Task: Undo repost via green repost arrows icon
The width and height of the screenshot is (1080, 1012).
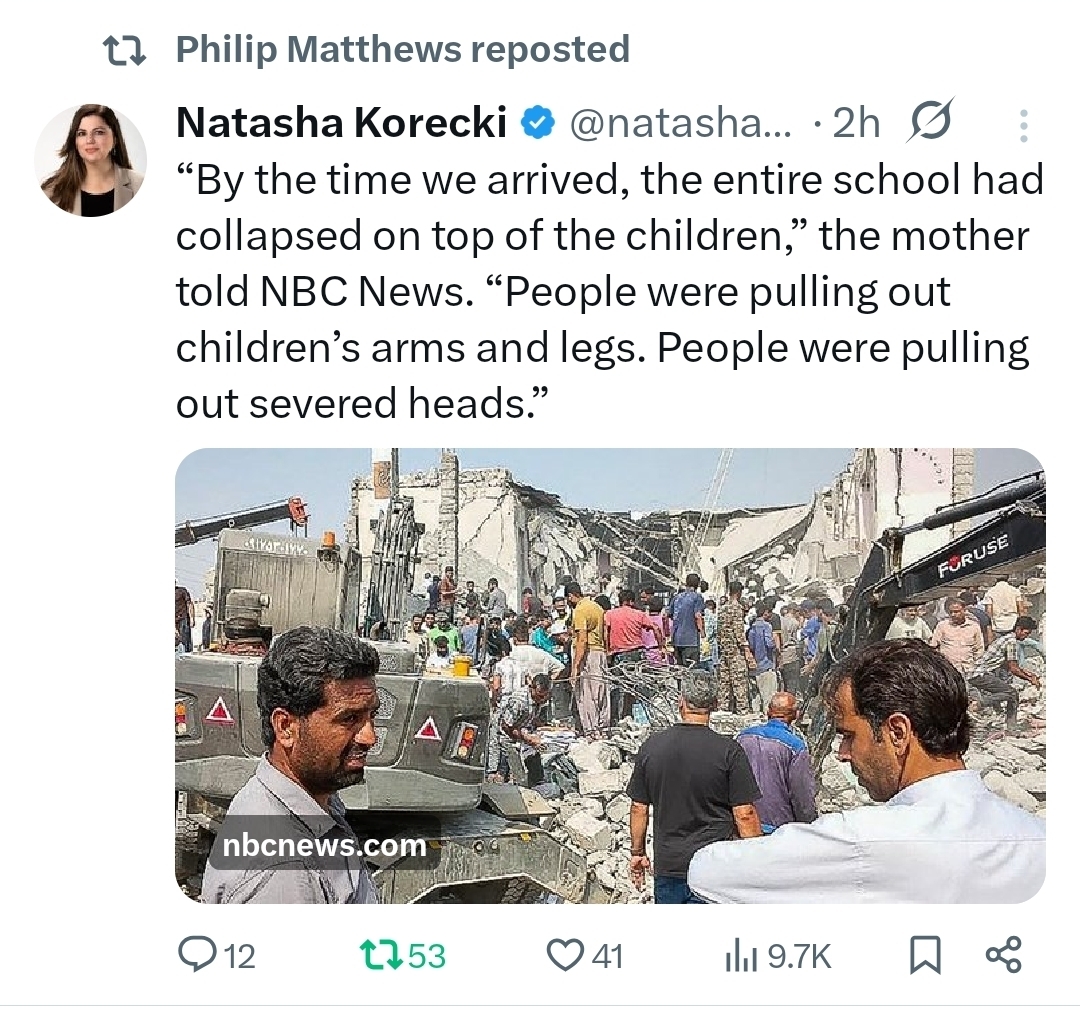Action: (378, 956)
